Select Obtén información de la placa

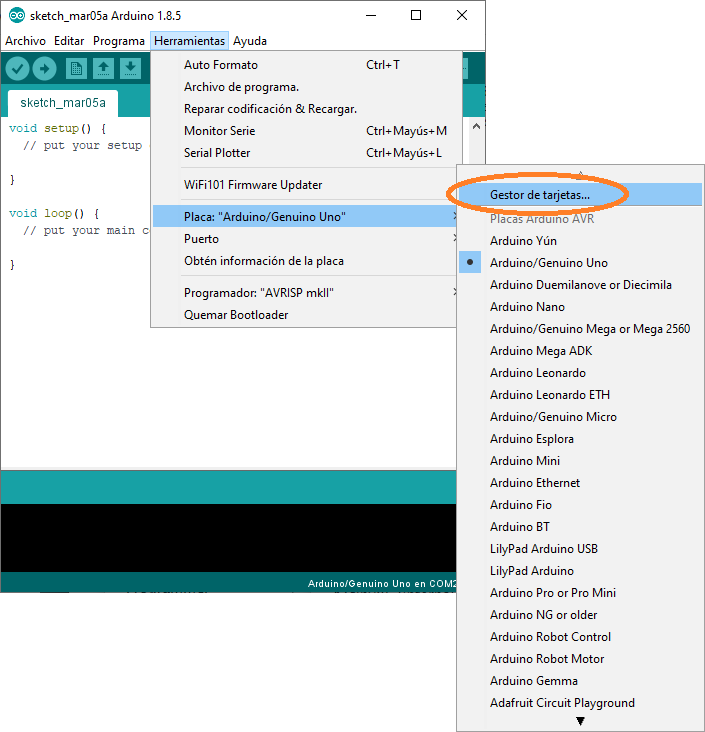click(304, 260)
